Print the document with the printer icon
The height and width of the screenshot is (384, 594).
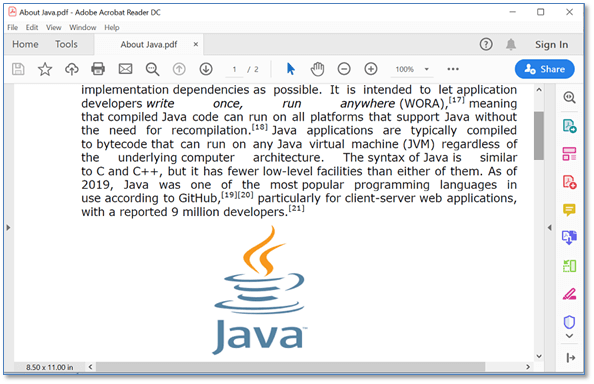pyautogui.click(x=98, y=69)
